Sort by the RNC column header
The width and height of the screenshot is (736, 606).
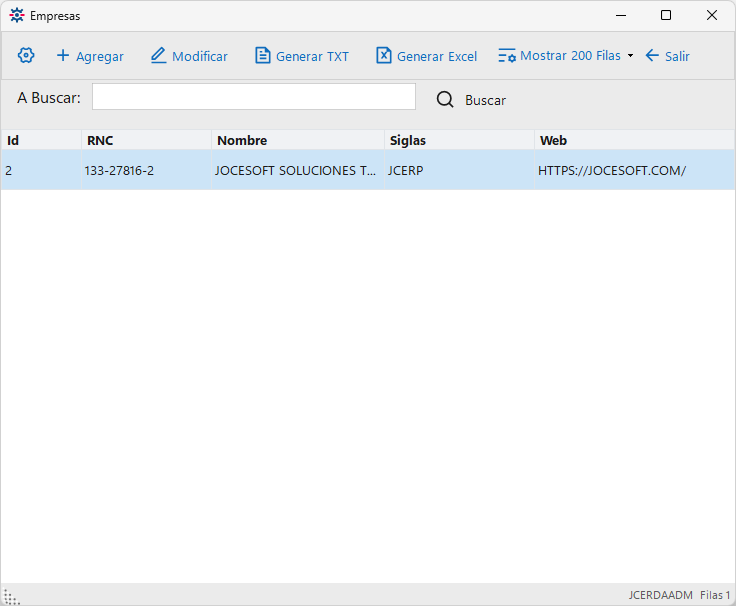[x=146, y=140]
